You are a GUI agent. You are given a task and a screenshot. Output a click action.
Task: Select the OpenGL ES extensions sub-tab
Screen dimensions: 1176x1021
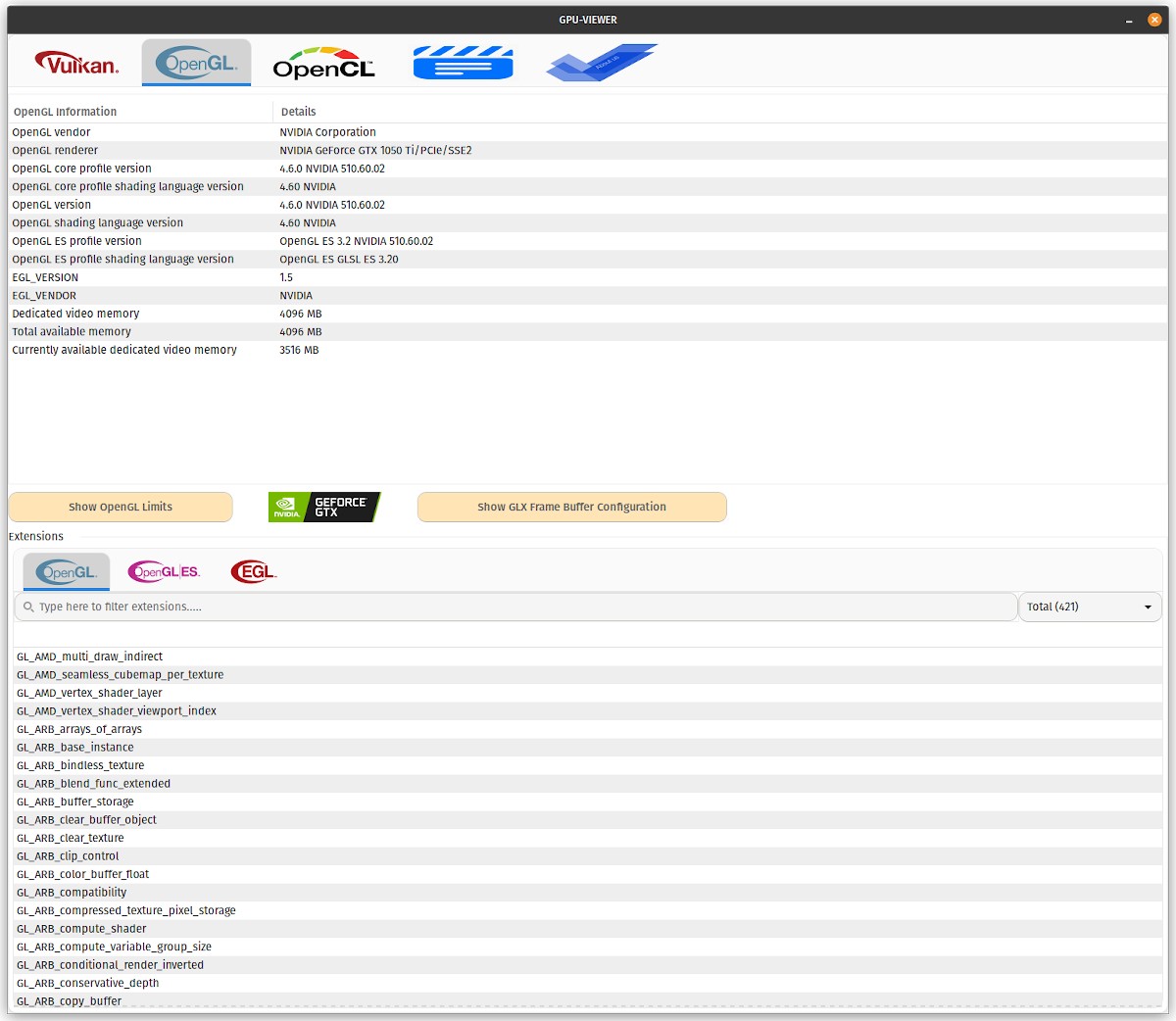click(x=165, y=572)
